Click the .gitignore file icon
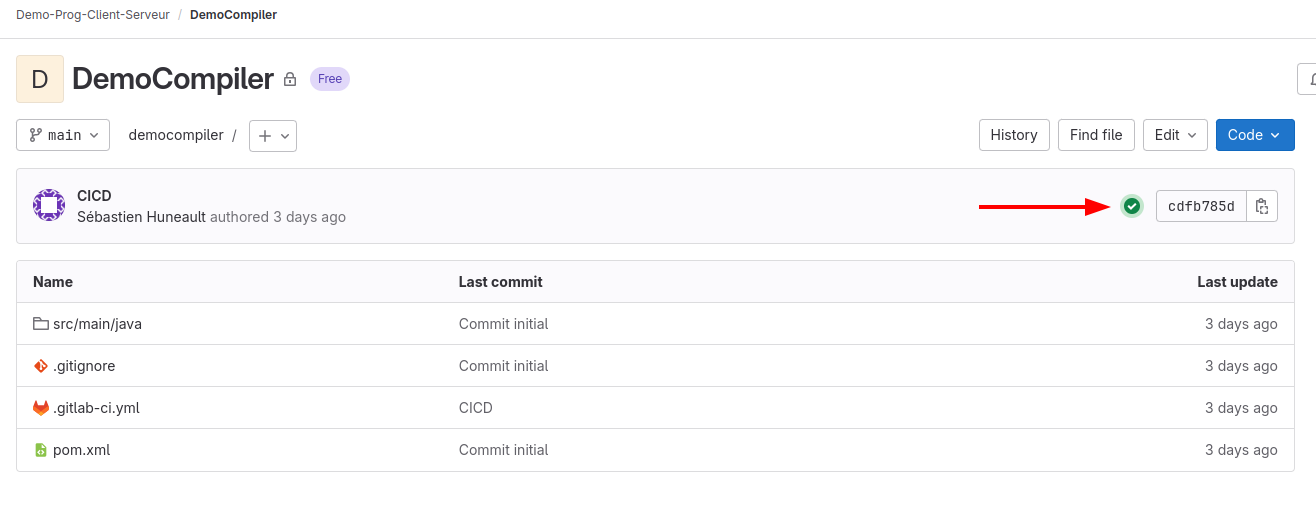This screenshot has height=529, width=1316. tap(41, 366)
